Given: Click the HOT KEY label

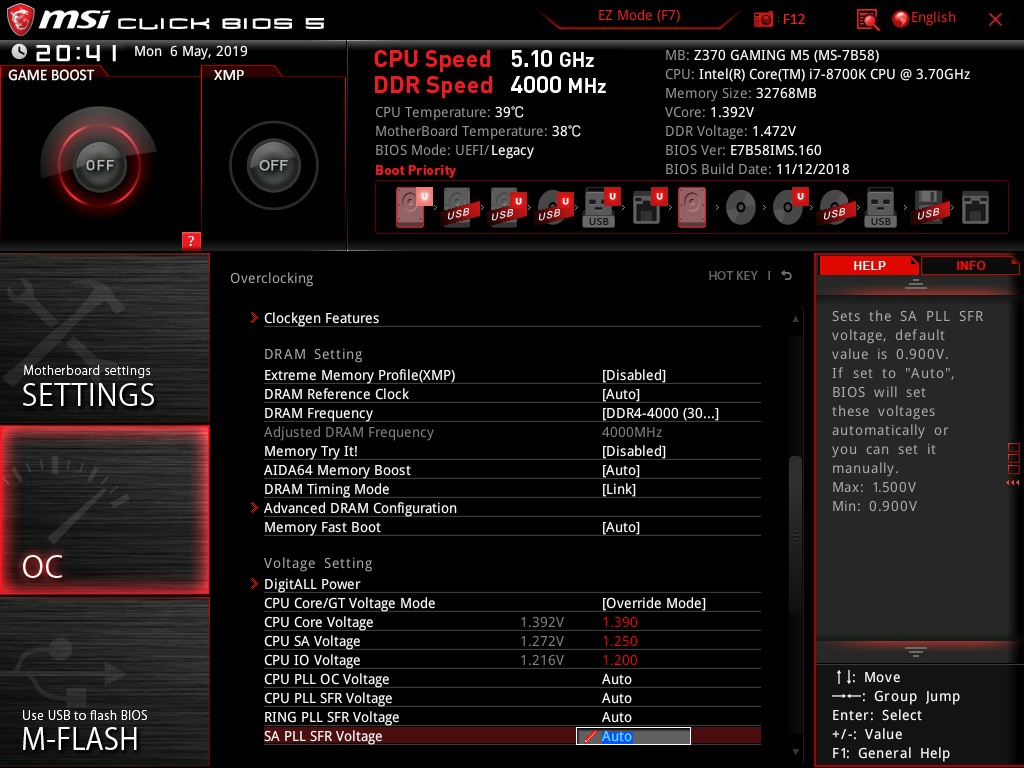Looking at the screenshot, I should coord(733,276).
